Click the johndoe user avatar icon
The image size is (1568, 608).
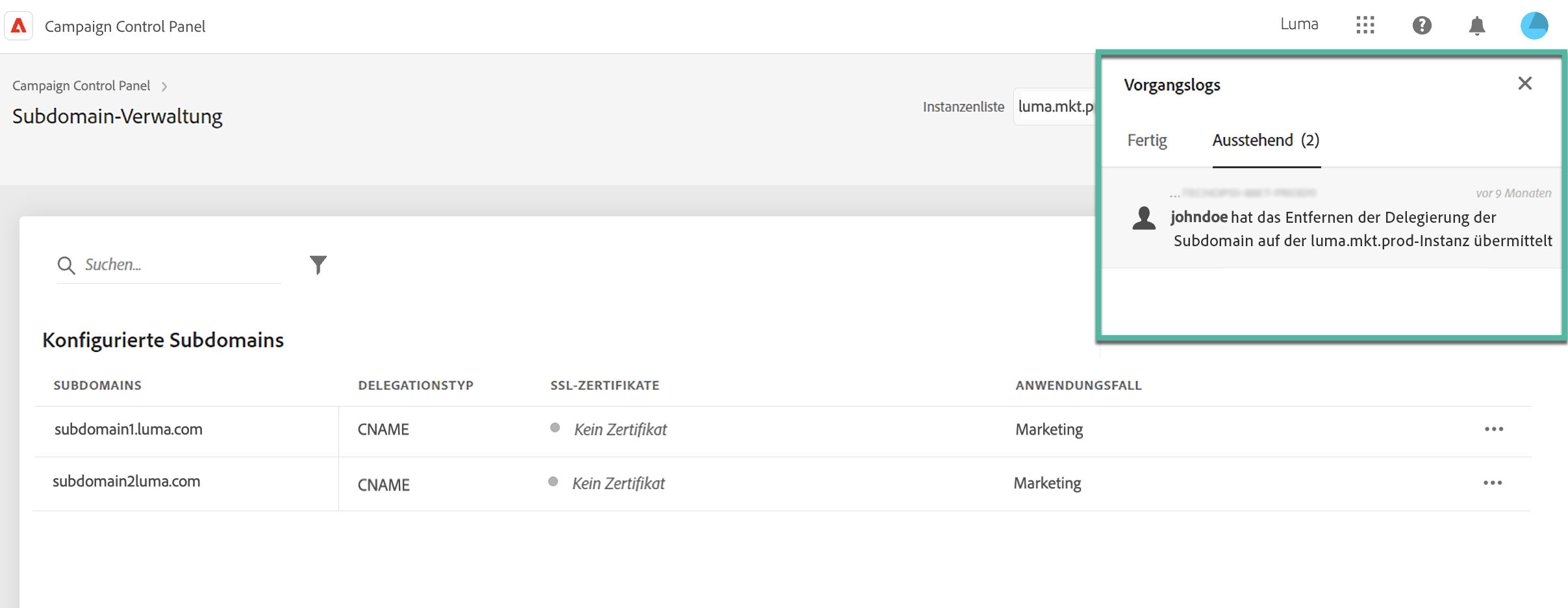tap(1144, 218)
